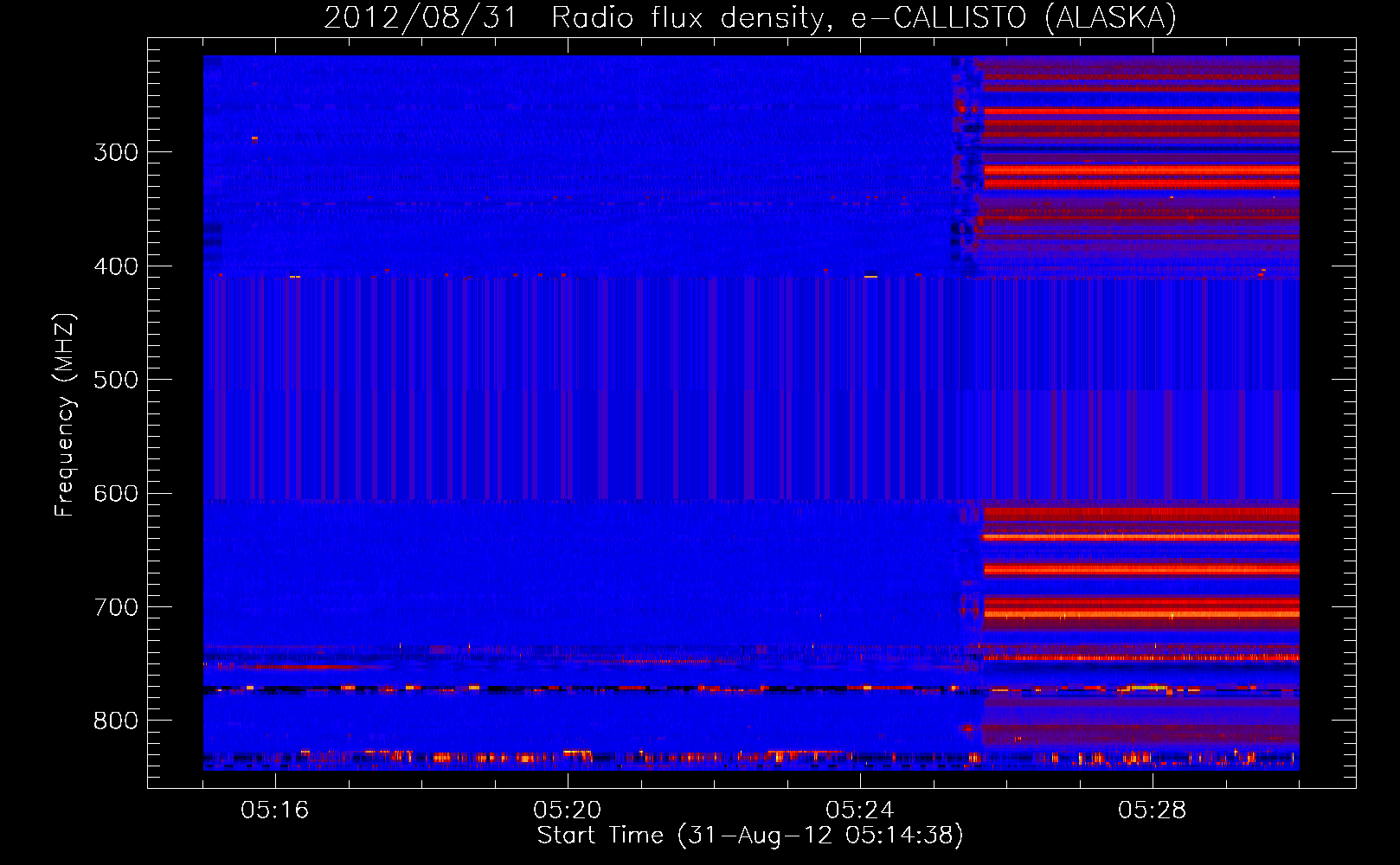This screenshot has width=1400, height=865.
Task: Select the 600 frequency tick label
Action: pyautogui.click(x=116, y=493)
